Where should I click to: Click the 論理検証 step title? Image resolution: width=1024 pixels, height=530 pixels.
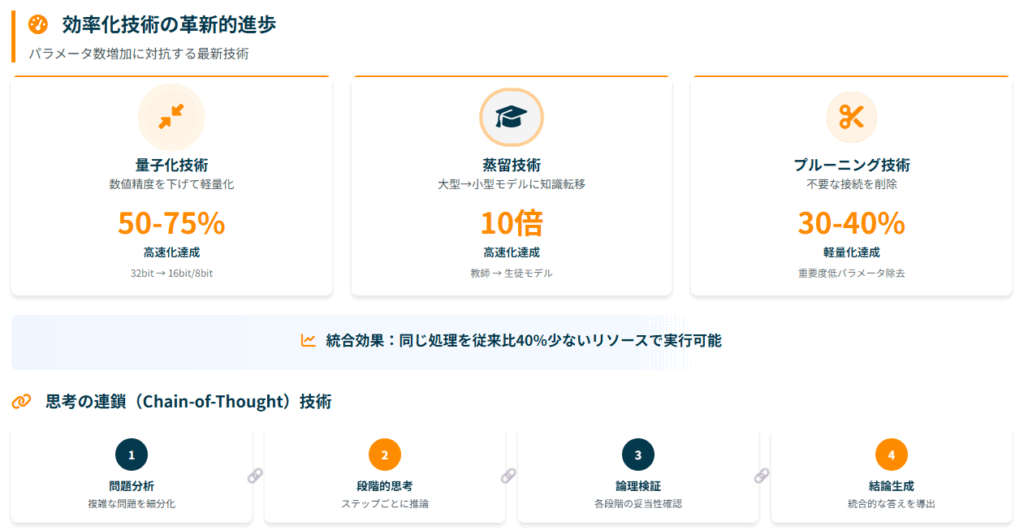click(638, 486)
